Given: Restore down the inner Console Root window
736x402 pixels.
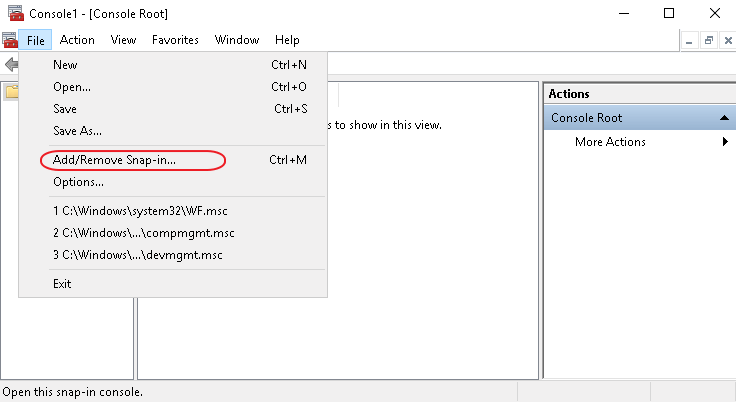Looking at the screenshot, I should 707,40.
